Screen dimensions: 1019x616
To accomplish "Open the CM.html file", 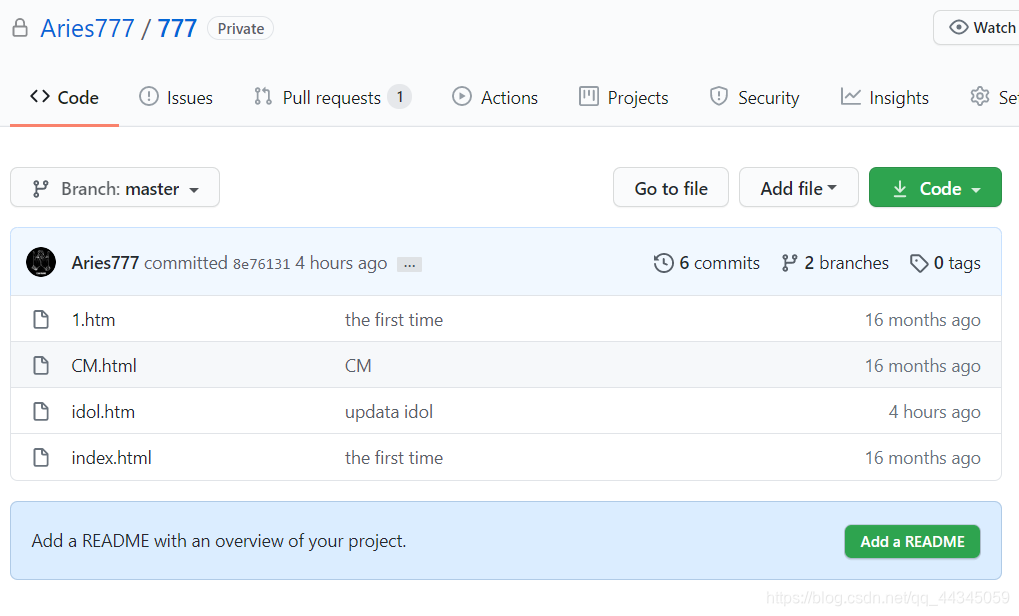I will (x=104, y=366).
